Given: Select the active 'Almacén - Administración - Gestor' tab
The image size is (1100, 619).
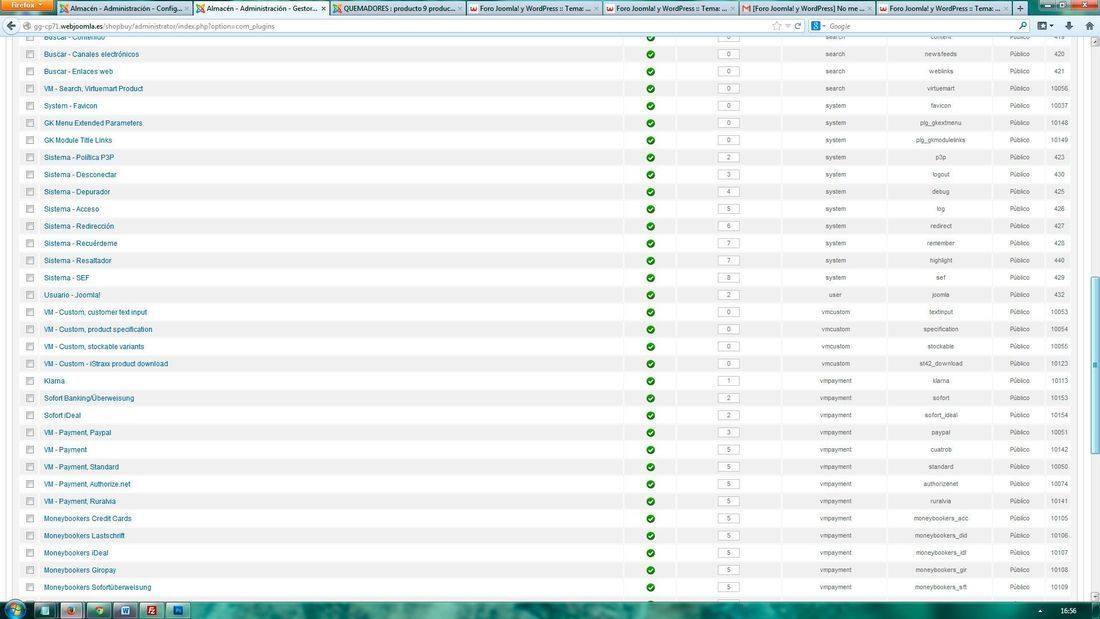Looking at the screenshot, I should [x=261, y=8].
